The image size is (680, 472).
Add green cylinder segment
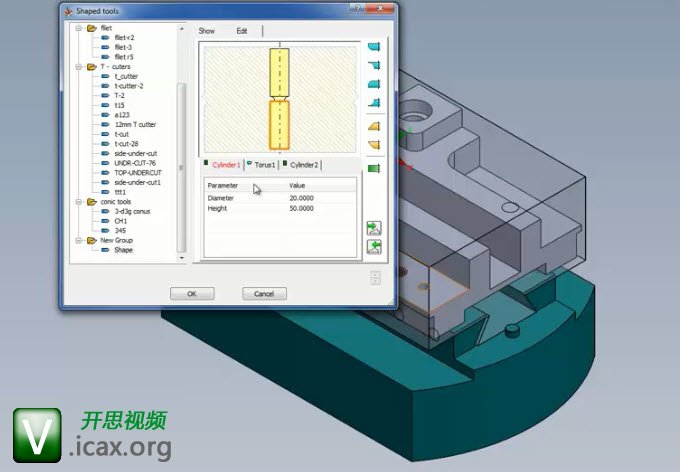coord(374,168)
